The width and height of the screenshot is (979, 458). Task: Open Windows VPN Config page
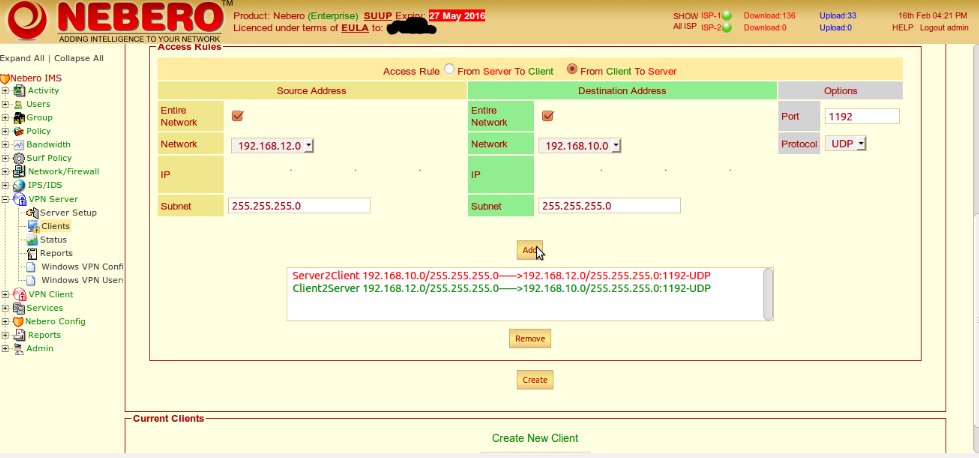(82, 267)
